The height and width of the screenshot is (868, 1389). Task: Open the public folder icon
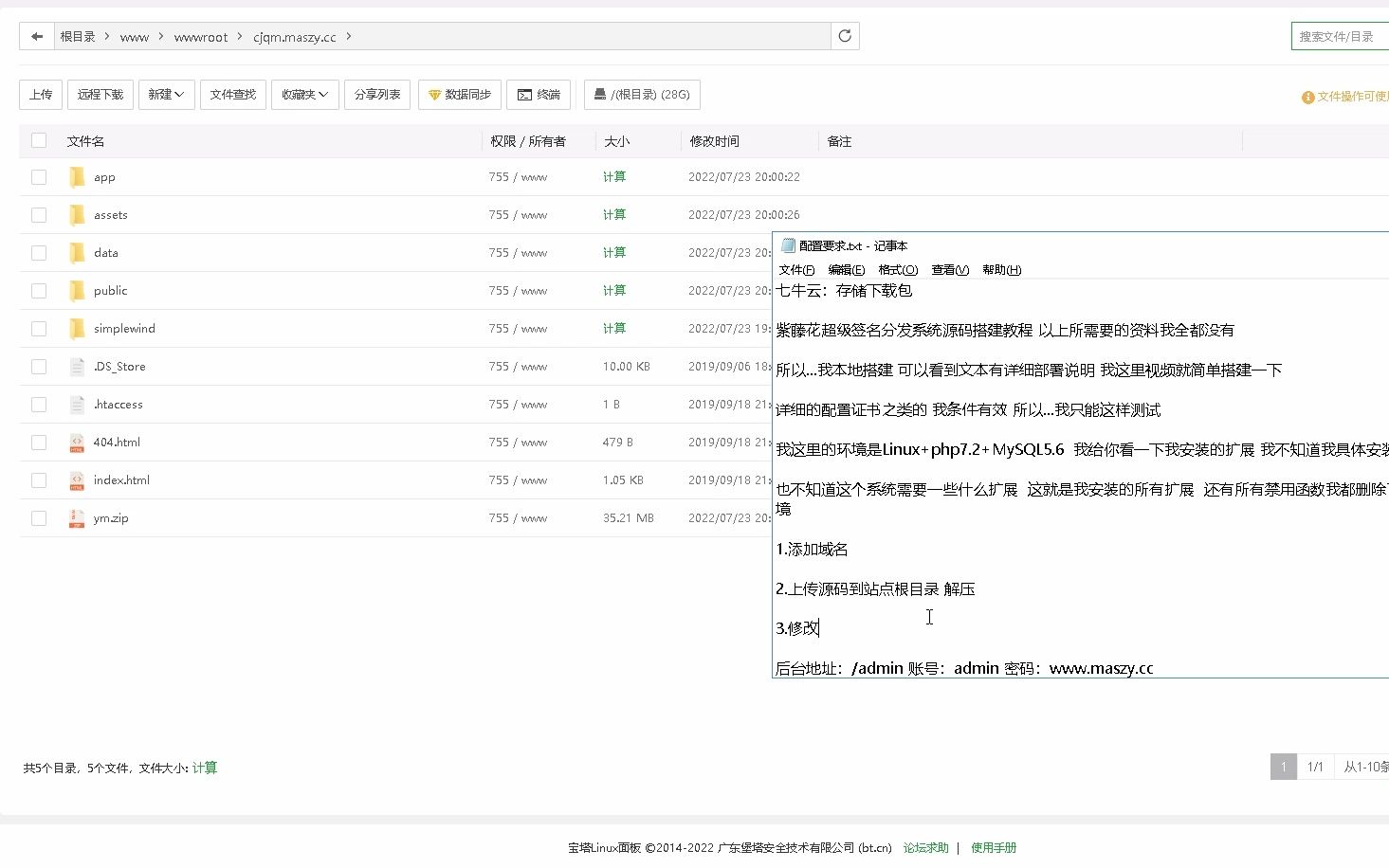77,291
